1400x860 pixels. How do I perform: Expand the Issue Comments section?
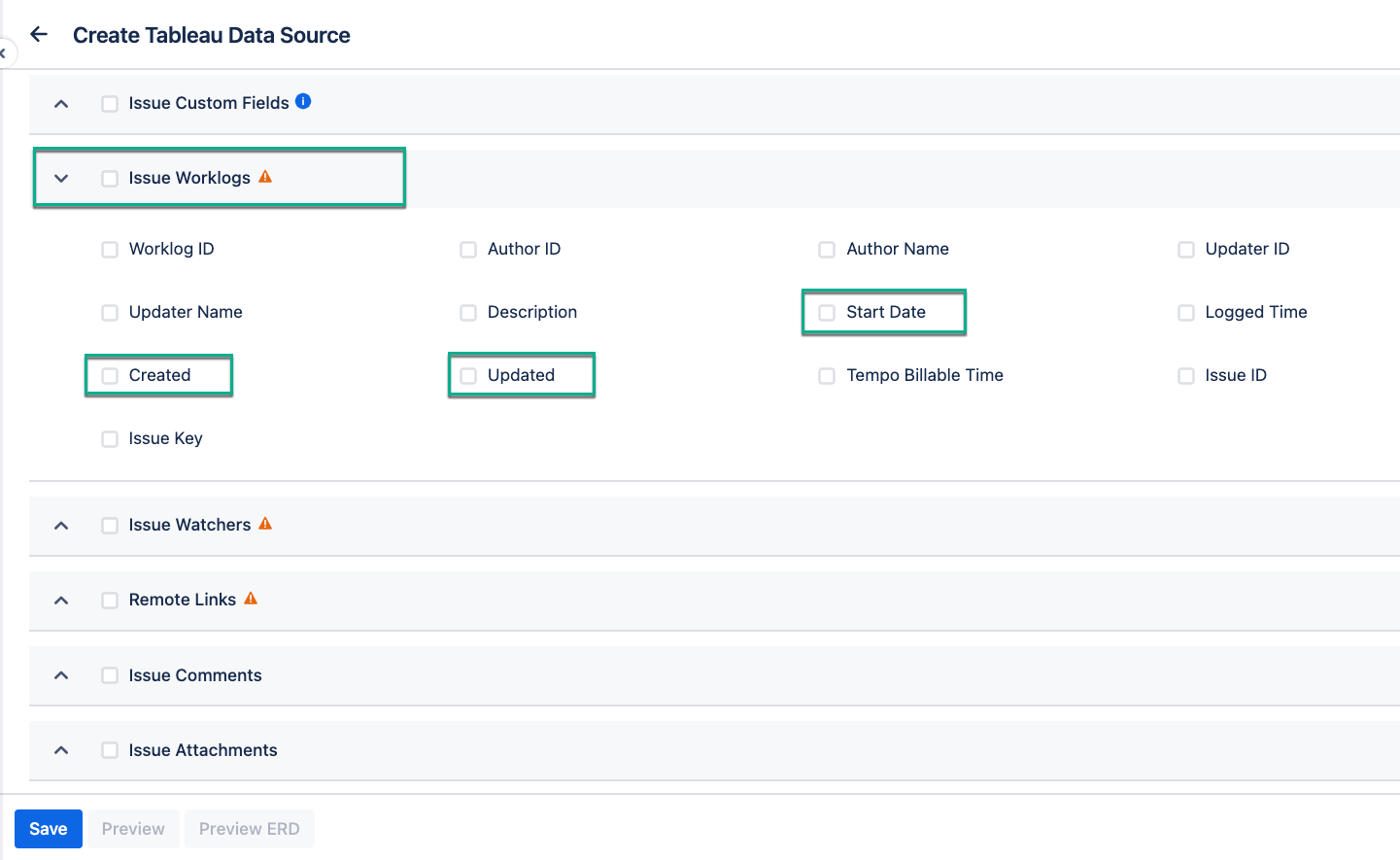click(61, 675)
